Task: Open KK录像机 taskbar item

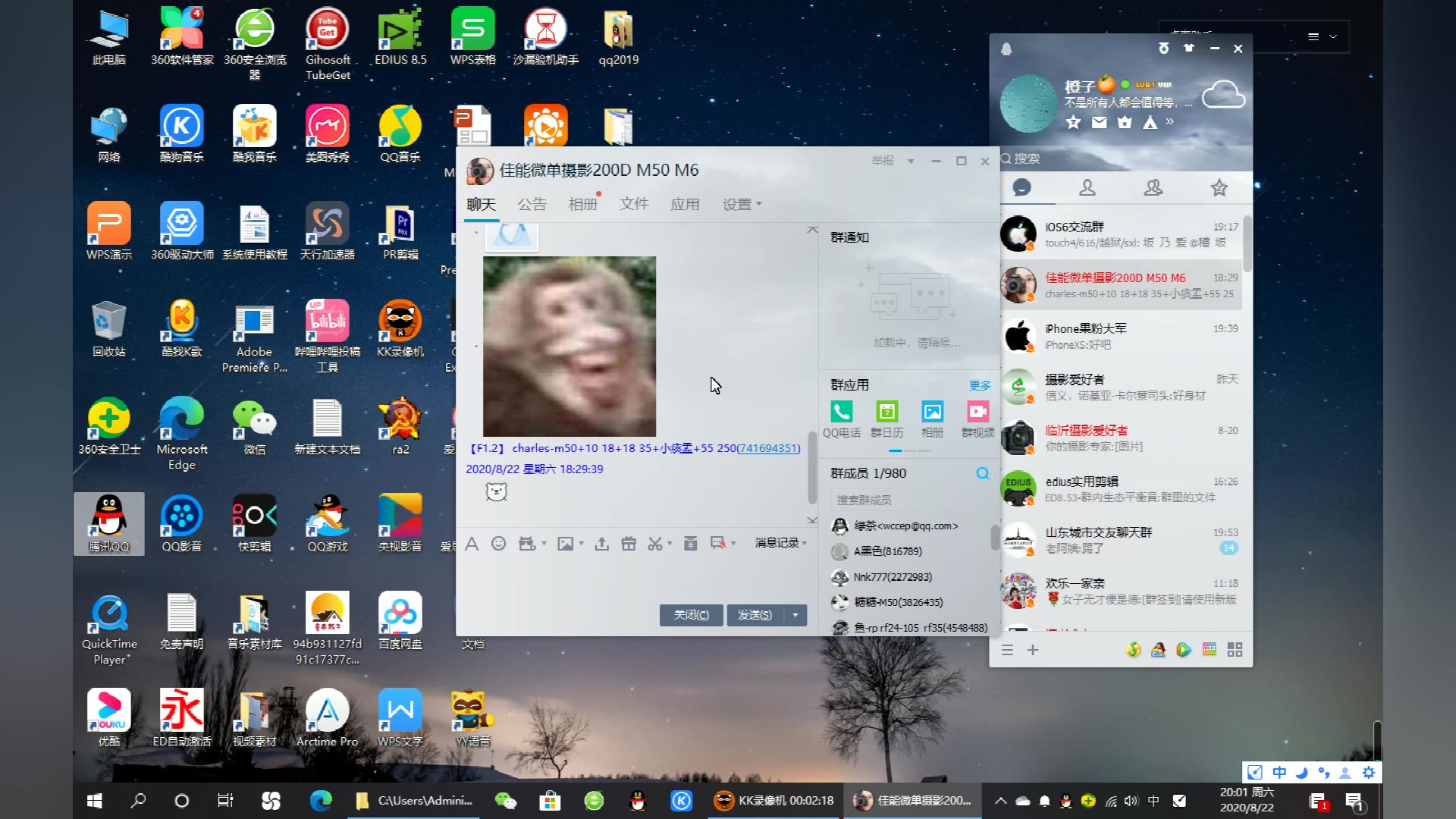Action: 773,801
